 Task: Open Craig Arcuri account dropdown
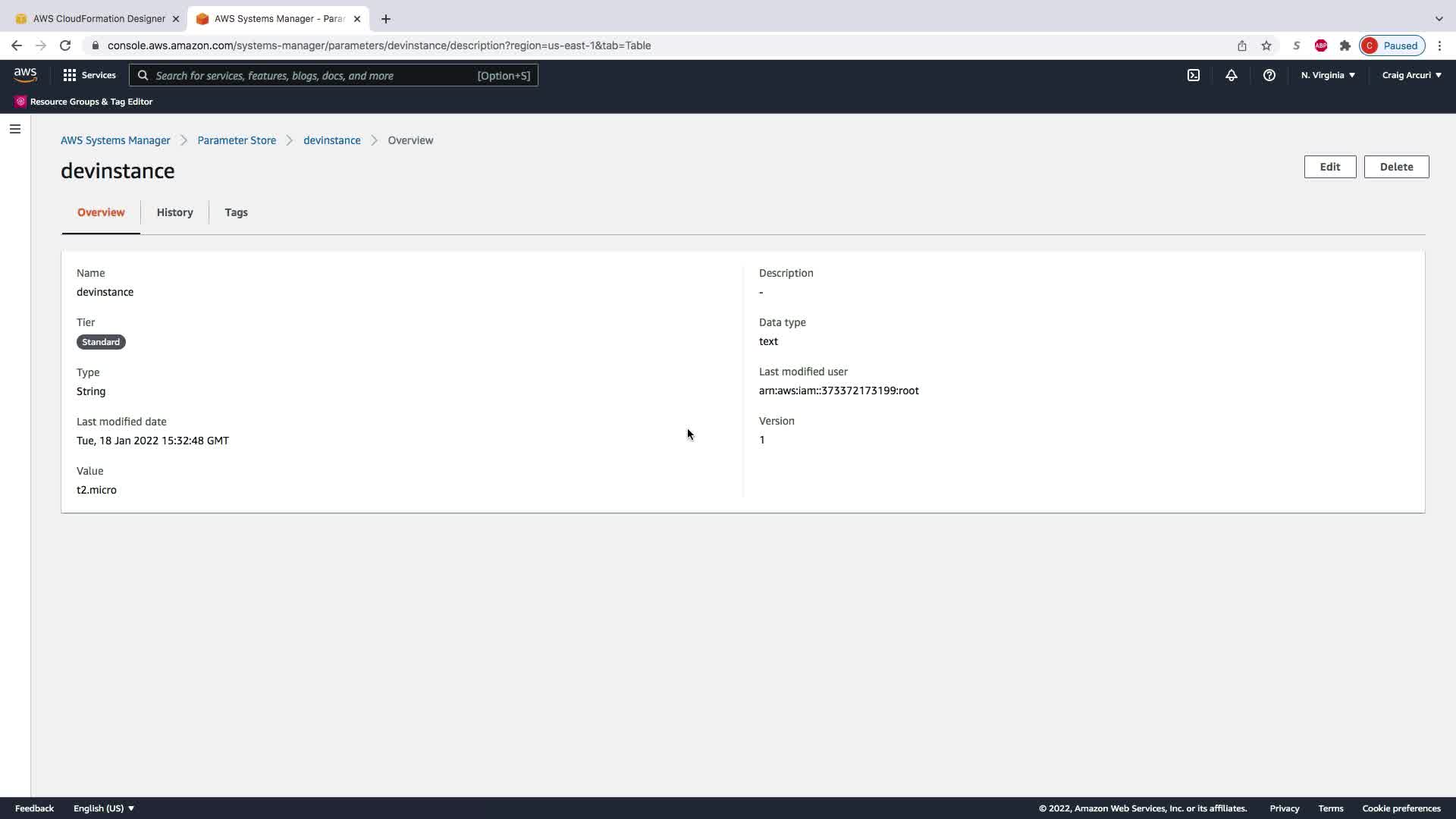click(1410, 75)
